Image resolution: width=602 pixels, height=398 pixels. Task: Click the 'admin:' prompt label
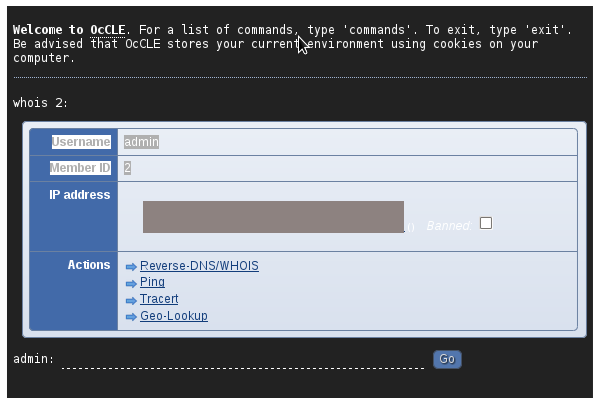(x=33, y=359)
